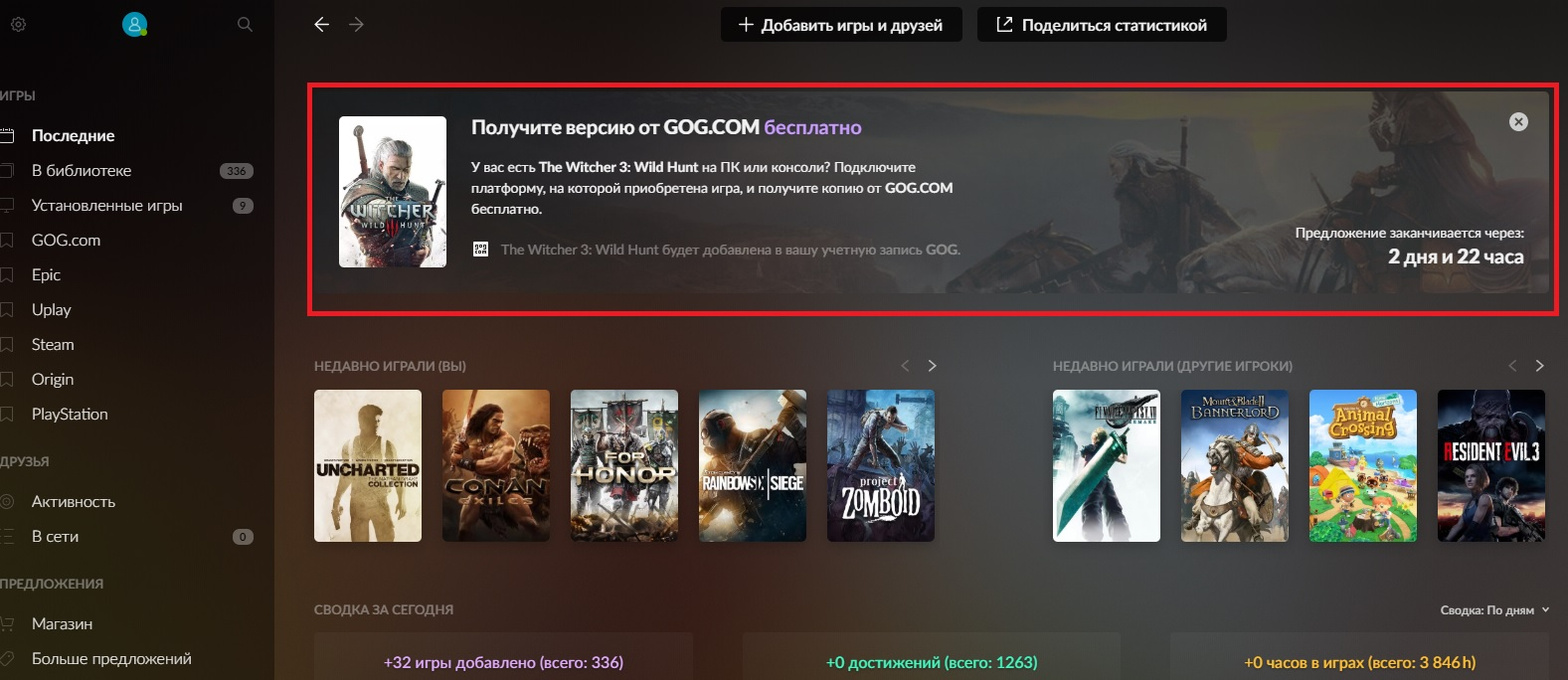Viewport: 1568px width, 680px height.
Task: Open Магазин in sidebar
Action: (62, 623)
